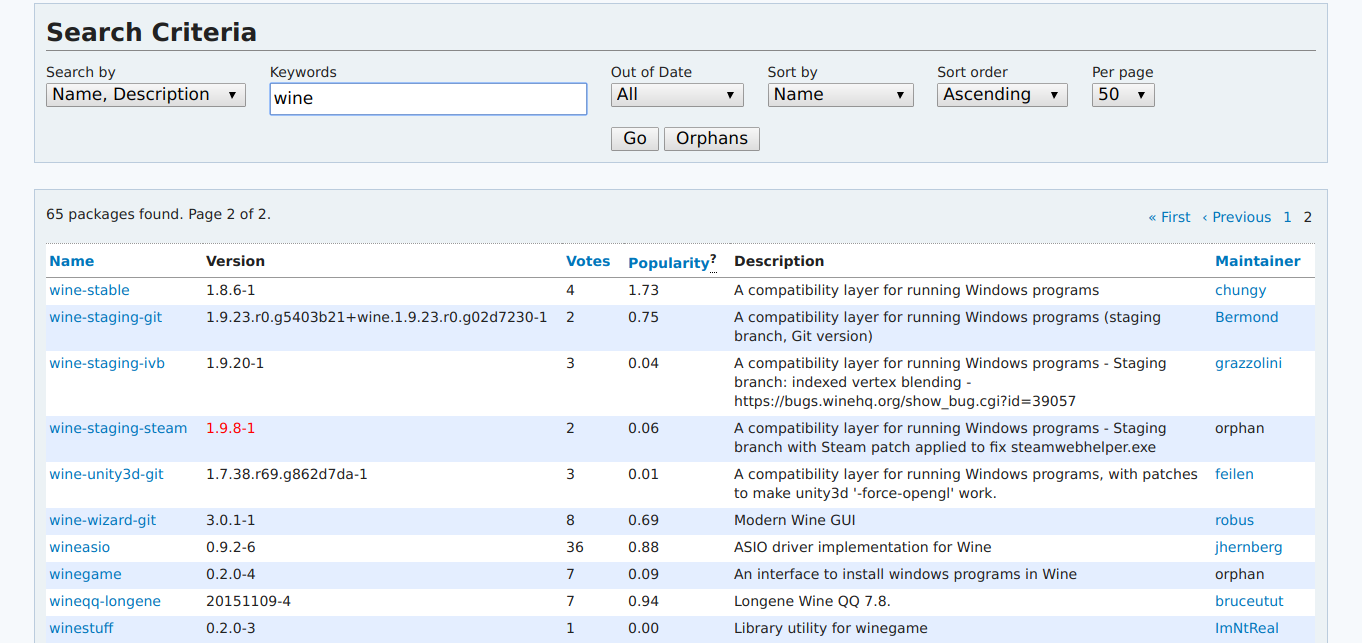The height and width of the screenshot is (643, 1362).
Task: Open the Search by dropdown
Action: click(x=146, y=95)
